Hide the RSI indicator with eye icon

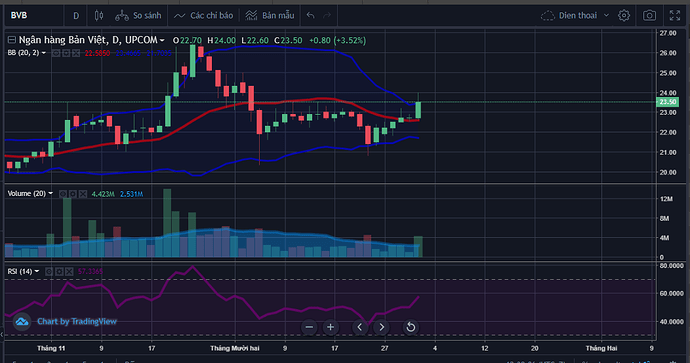click(x=49, y=271)
